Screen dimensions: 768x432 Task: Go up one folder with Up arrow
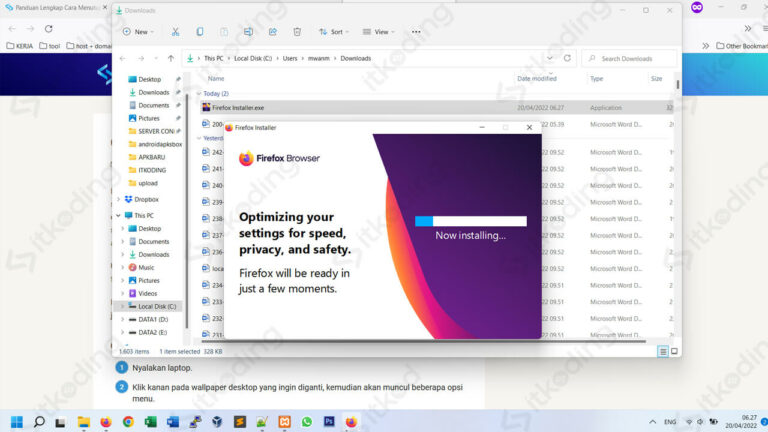coord(171,58)
